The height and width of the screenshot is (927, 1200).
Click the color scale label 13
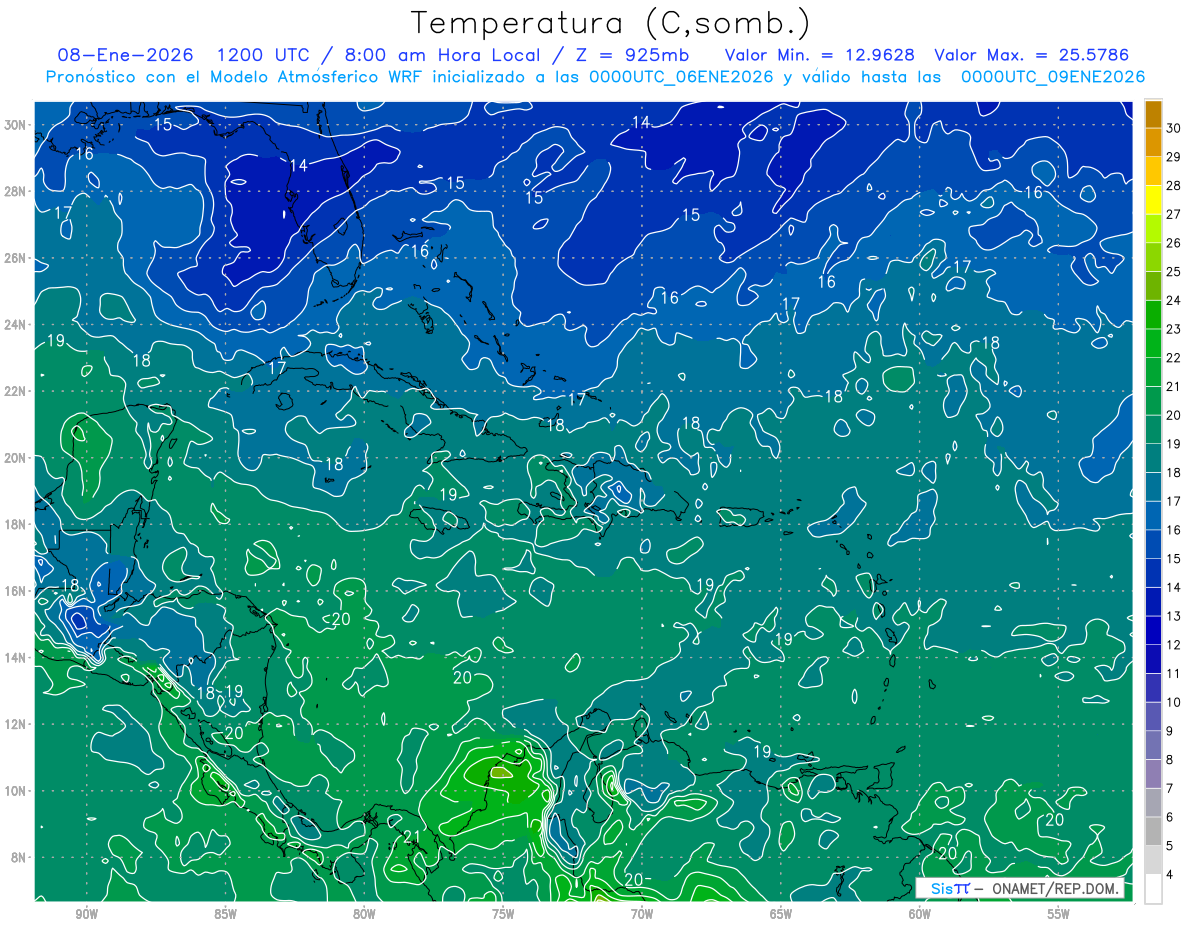[x=1174, y=616]
